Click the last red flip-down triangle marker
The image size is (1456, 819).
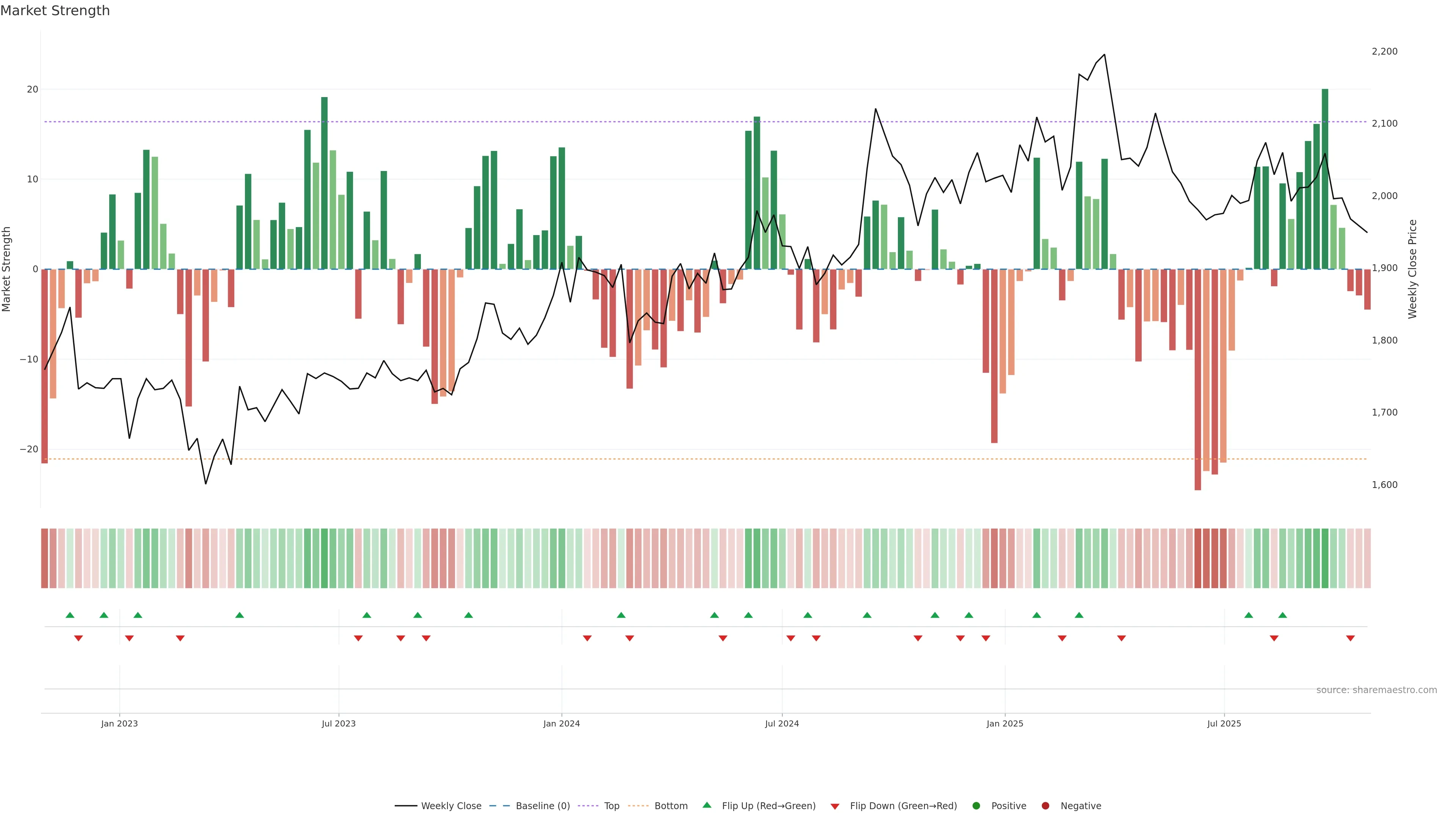tap(1350, 638)
